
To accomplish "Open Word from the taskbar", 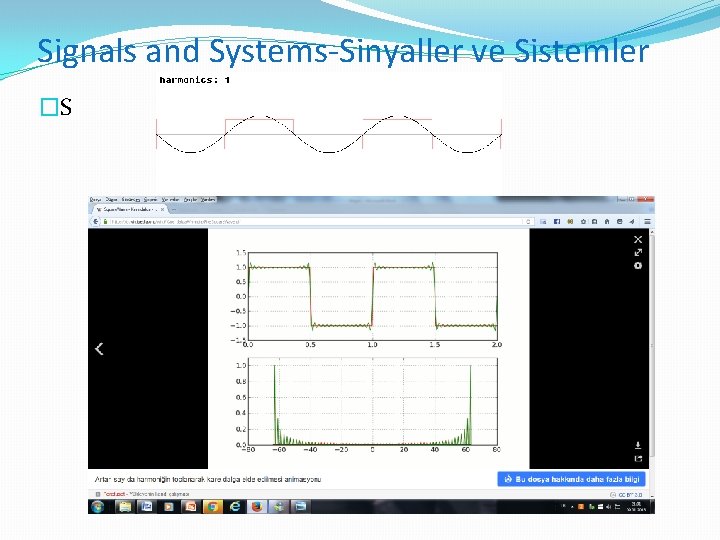I will (x=146, y=506).
